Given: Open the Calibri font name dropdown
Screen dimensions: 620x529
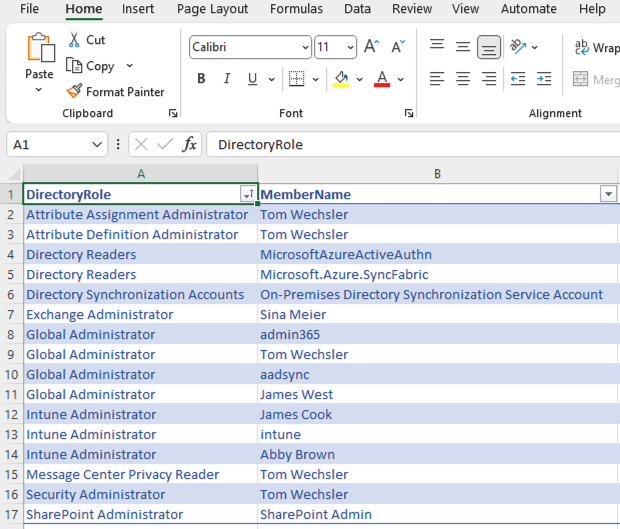Looking at the screenshot, I should 304,47.
